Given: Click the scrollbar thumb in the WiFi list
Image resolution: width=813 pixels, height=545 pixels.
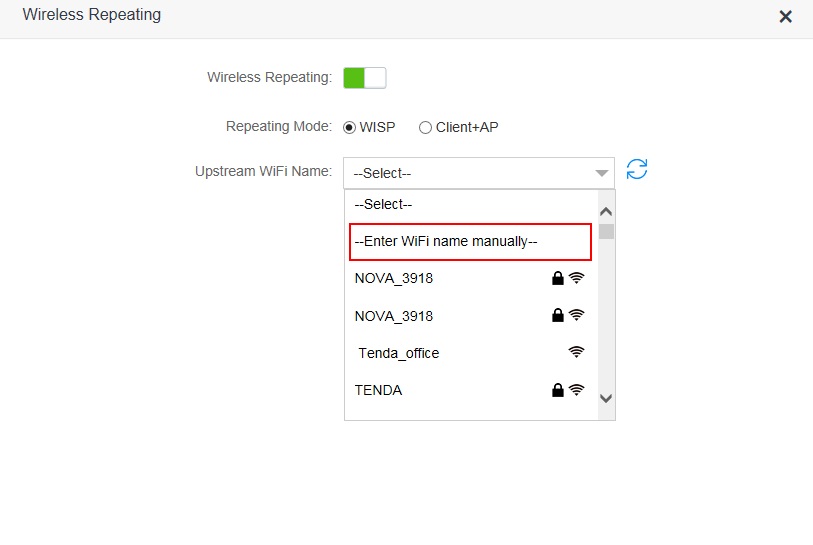Looking at the screenshot, I should pos(606,231).
